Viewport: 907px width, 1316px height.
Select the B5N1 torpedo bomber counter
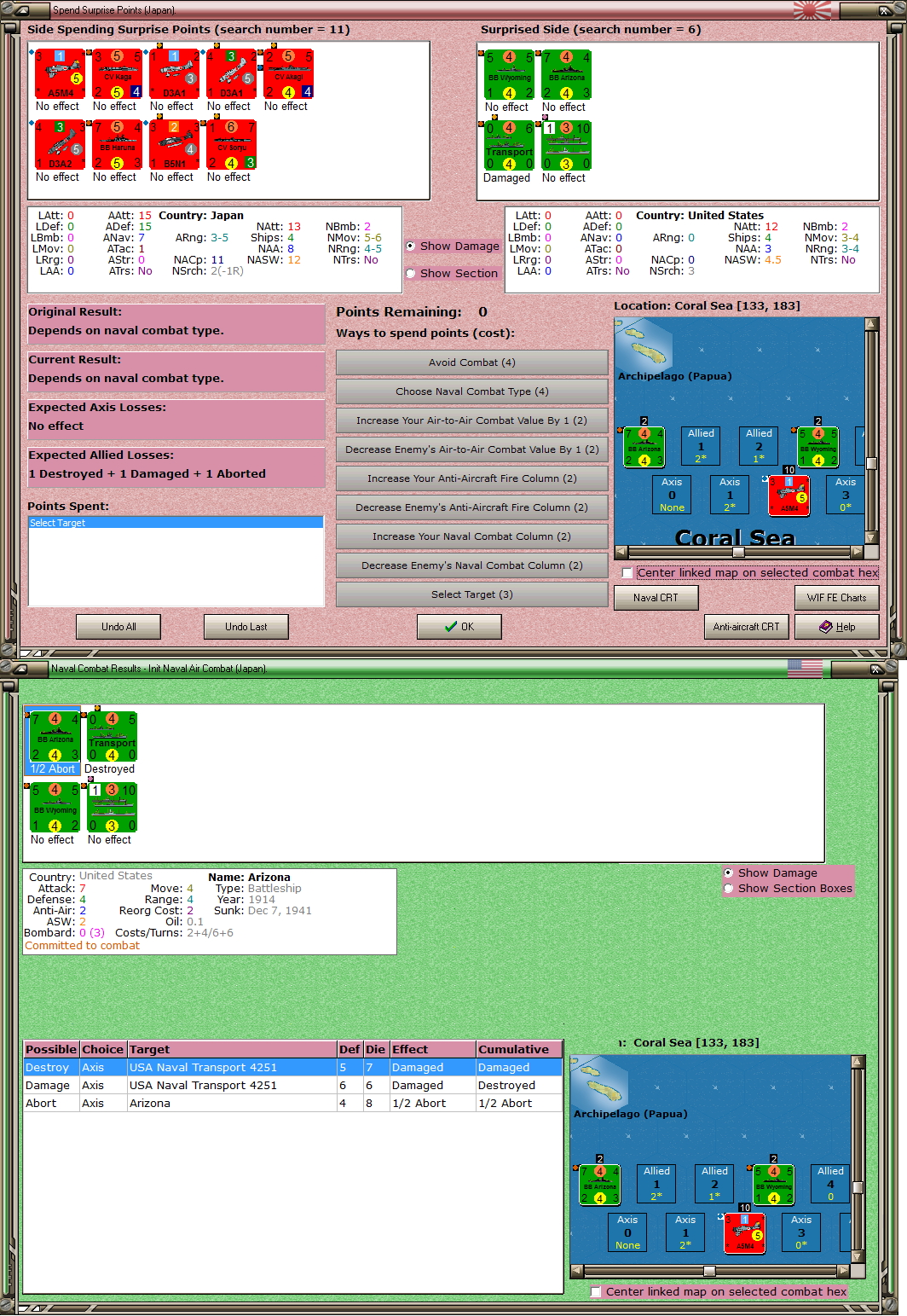tap(174, 145)
